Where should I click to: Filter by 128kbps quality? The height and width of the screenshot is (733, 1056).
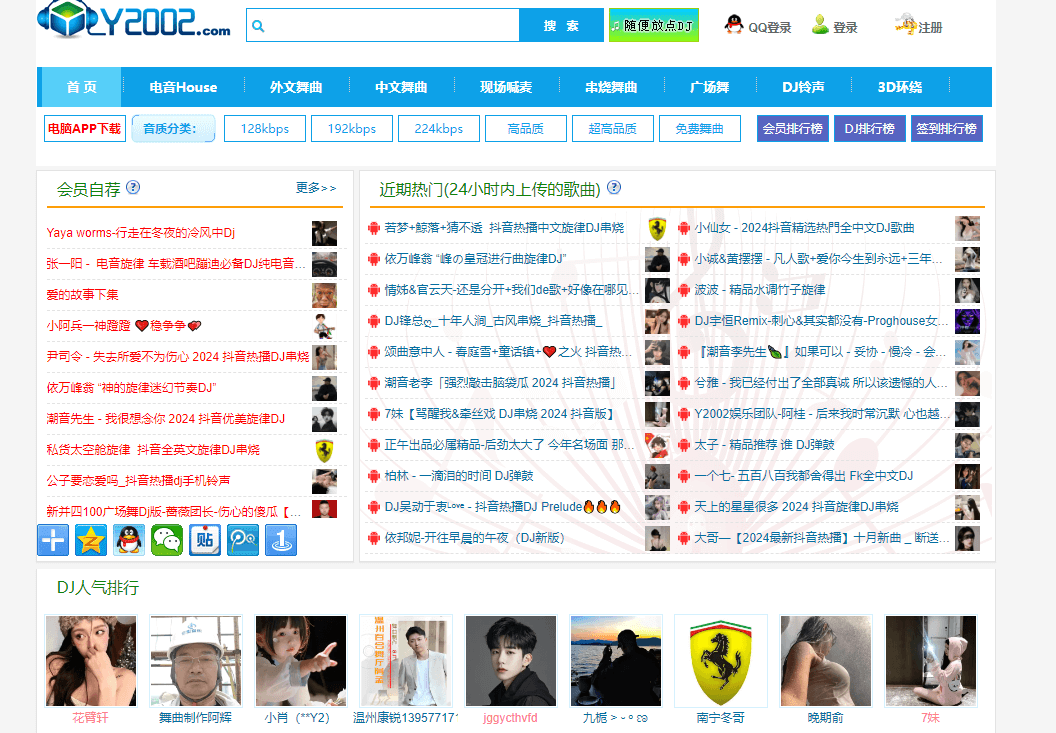pos(265,129)
